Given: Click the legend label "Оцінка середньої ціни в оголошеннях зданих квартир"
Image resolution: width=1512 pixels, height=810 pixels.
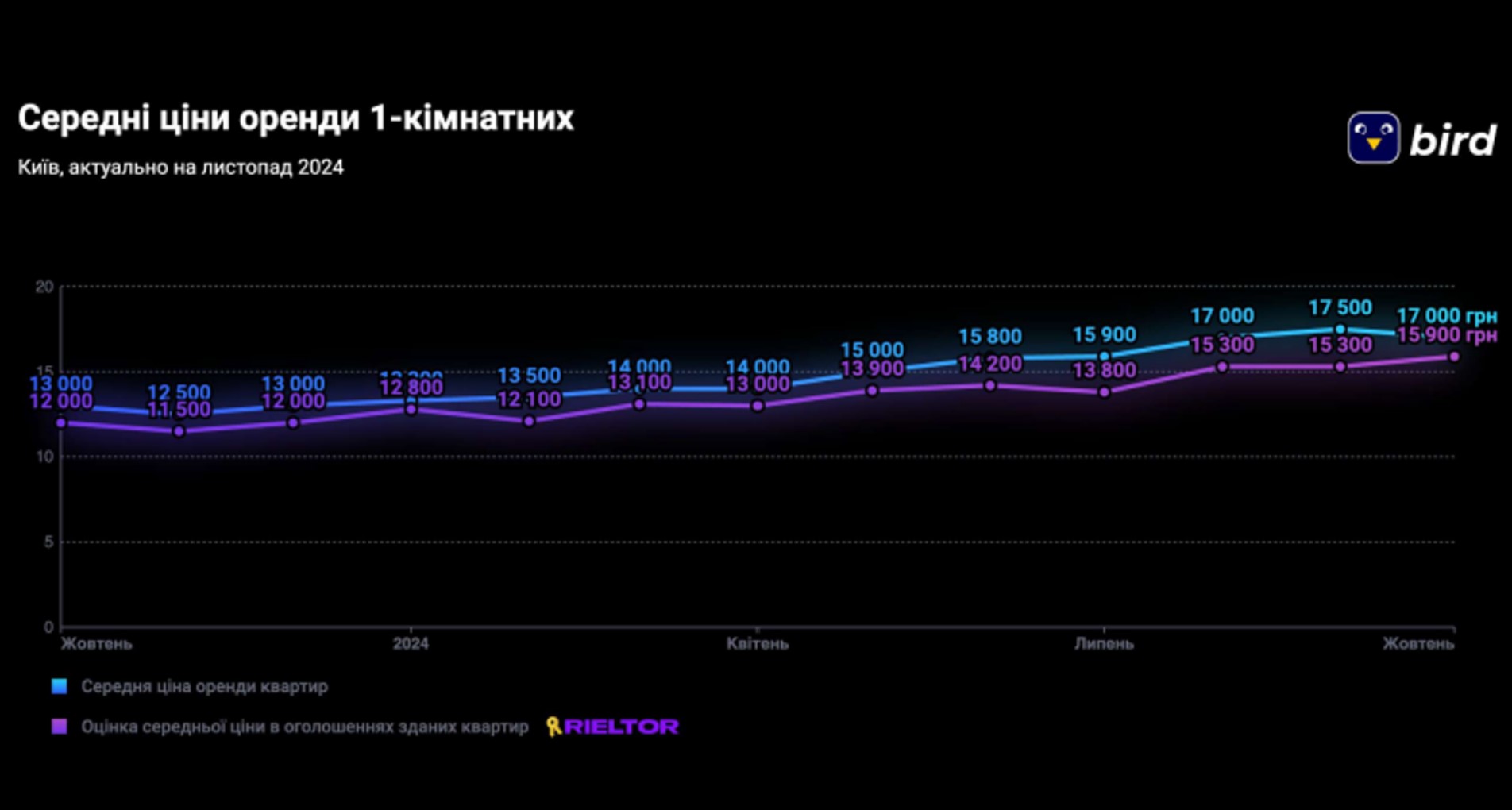Looking at the screenshot, I should point(305,727).
